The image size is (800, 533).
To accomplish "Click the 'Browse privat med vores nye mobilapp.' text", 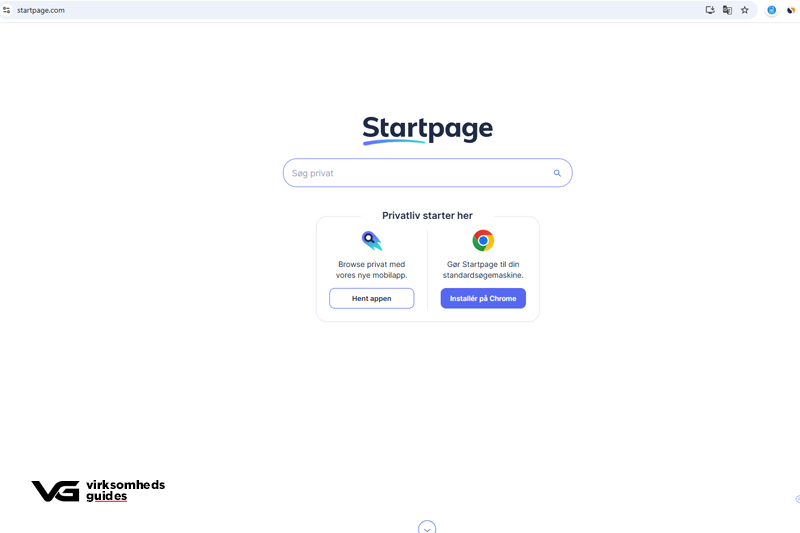I will (371, 270).
